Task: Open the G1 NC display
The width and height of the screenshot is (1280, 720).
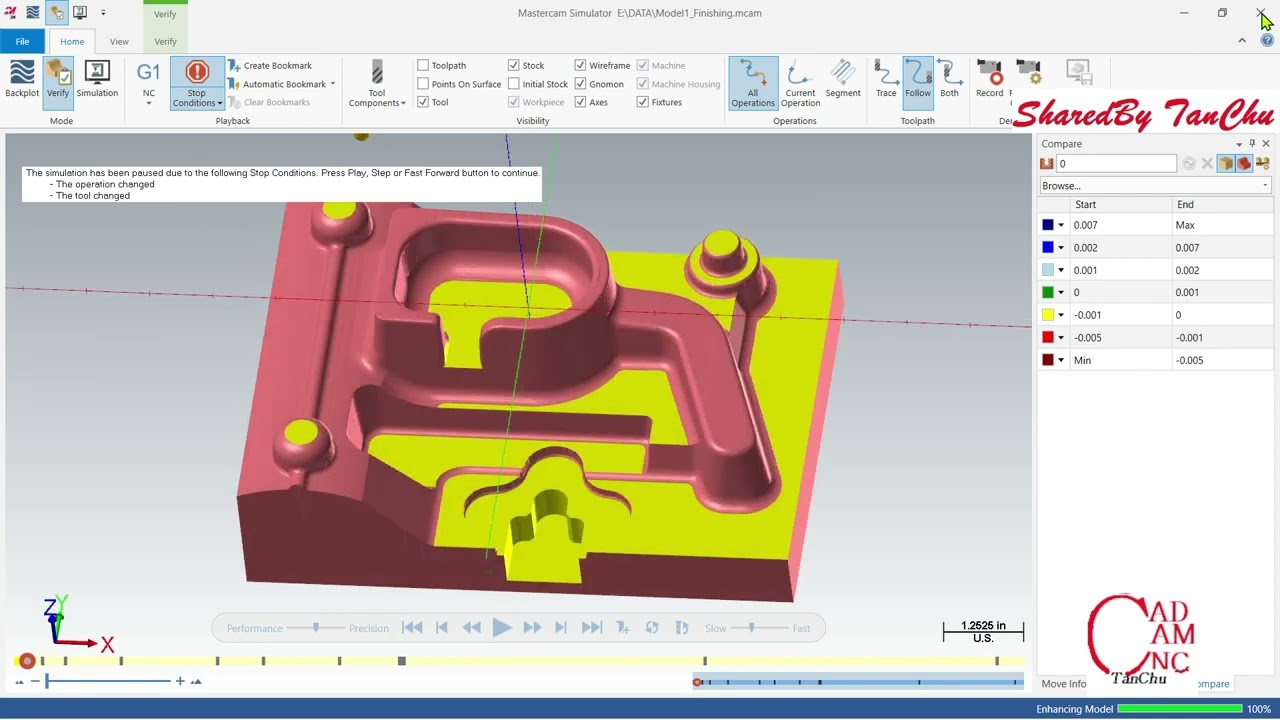Action: [x=148, y=82]
